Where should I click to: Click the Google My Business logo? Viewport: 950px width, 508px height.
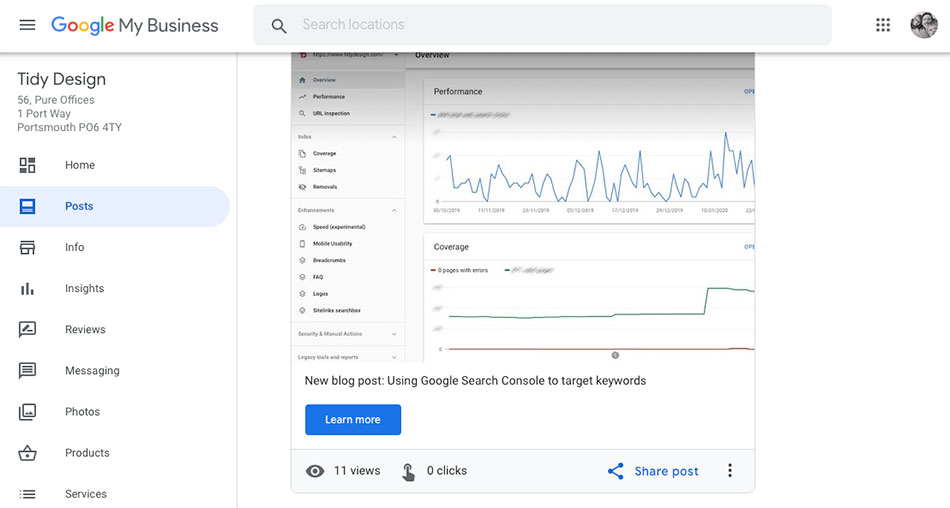coord(135,25)
